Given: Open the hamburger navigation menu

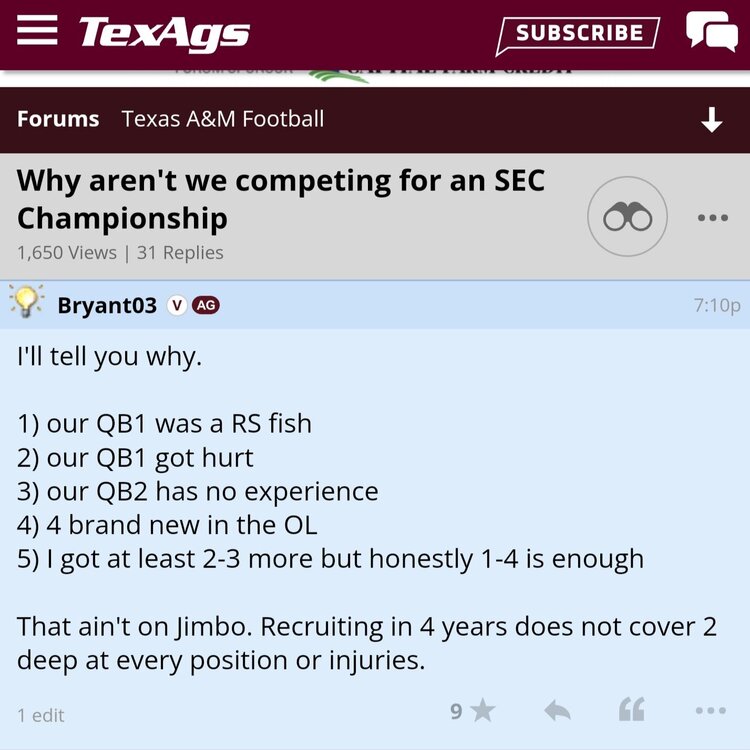Looking at the screenshot, I should pos(38,32).
